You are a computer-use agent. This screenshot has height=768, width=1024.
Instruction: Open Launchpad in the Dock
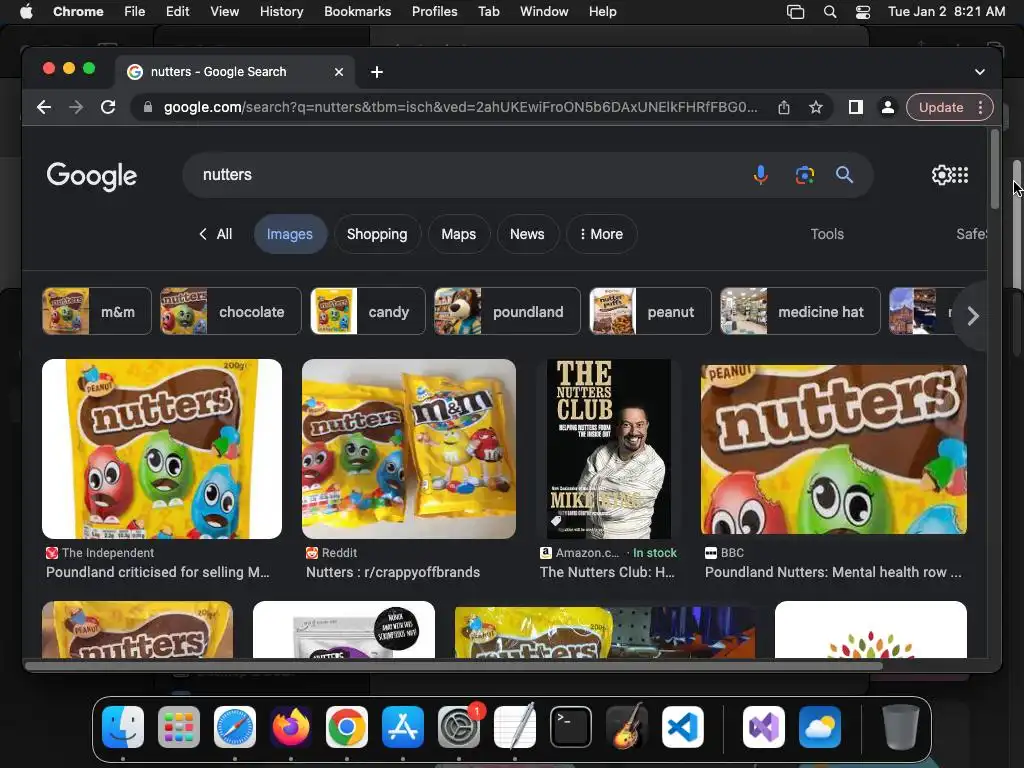[x=179, y=727]
